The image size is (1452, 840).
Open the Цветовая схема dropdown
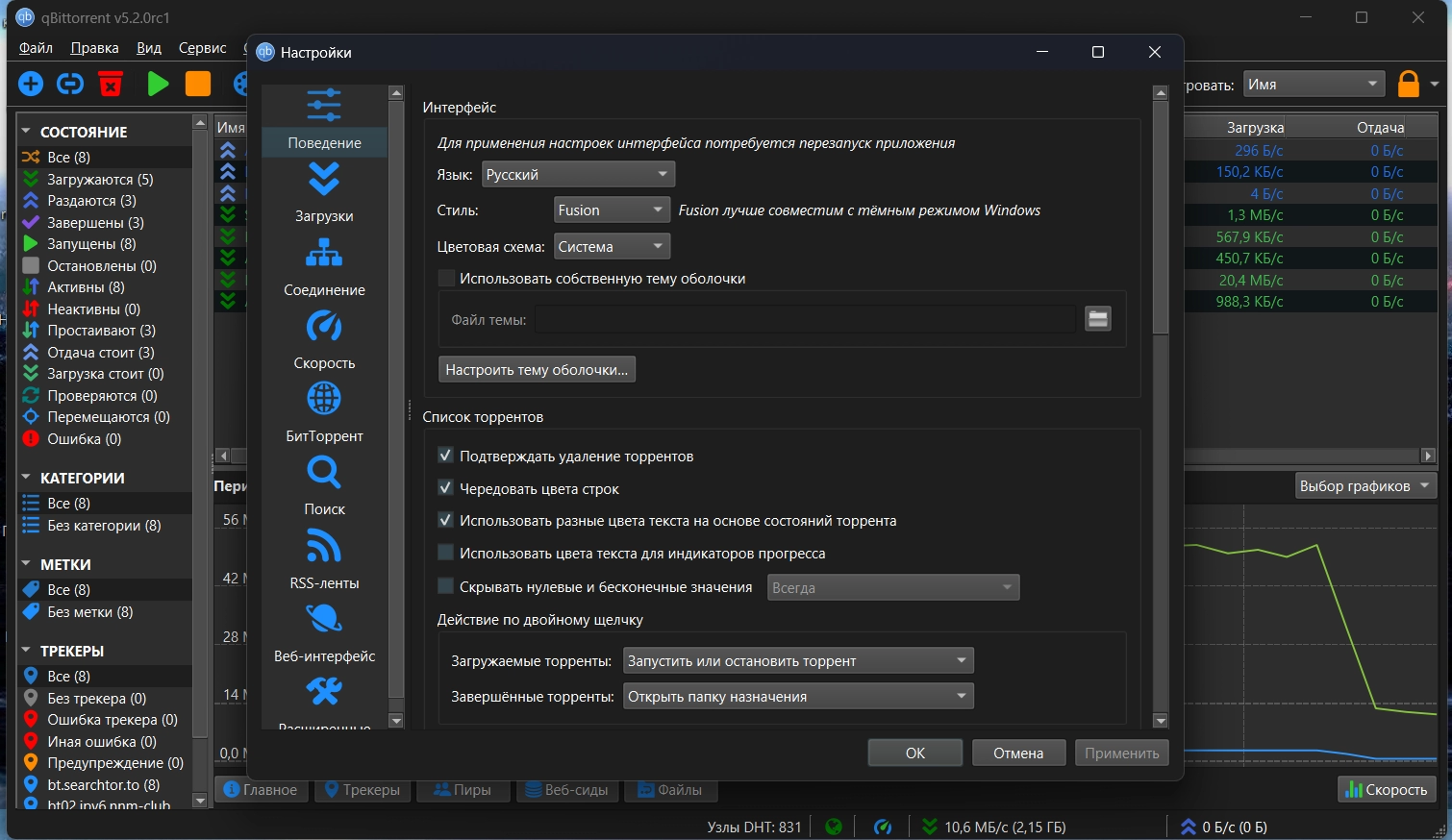(612, 247)
